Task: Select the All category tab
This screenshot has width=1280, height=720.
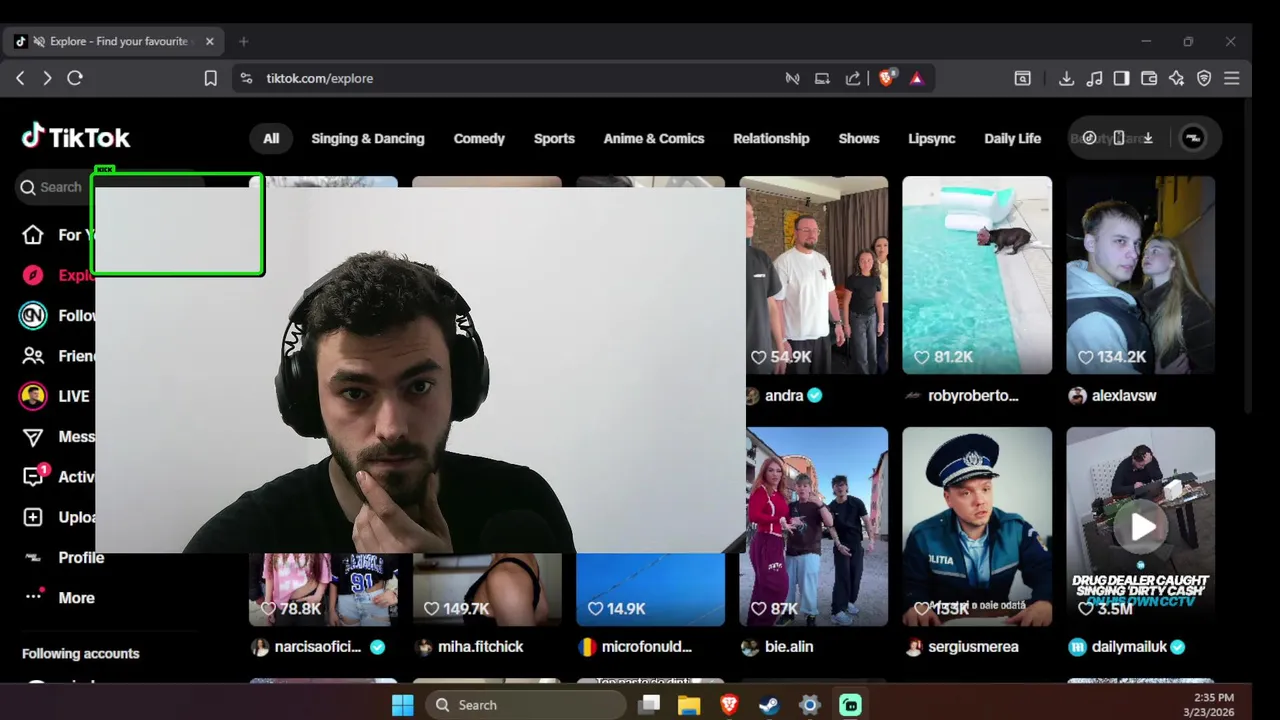Action: (x=271, y=138)
